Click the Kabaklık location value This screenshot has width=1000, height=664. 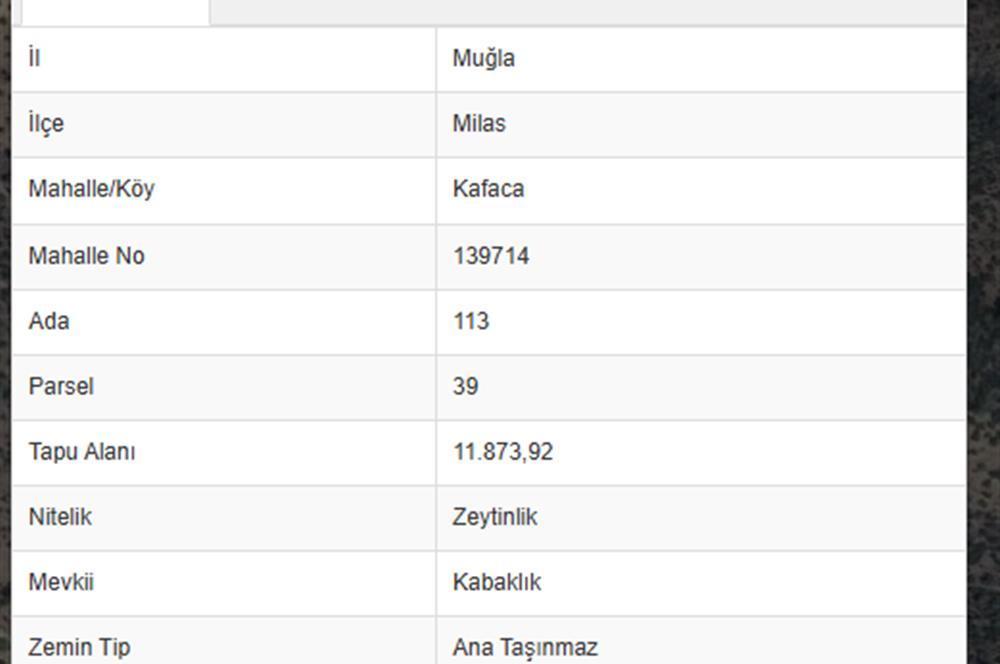[x=497, y=582]
